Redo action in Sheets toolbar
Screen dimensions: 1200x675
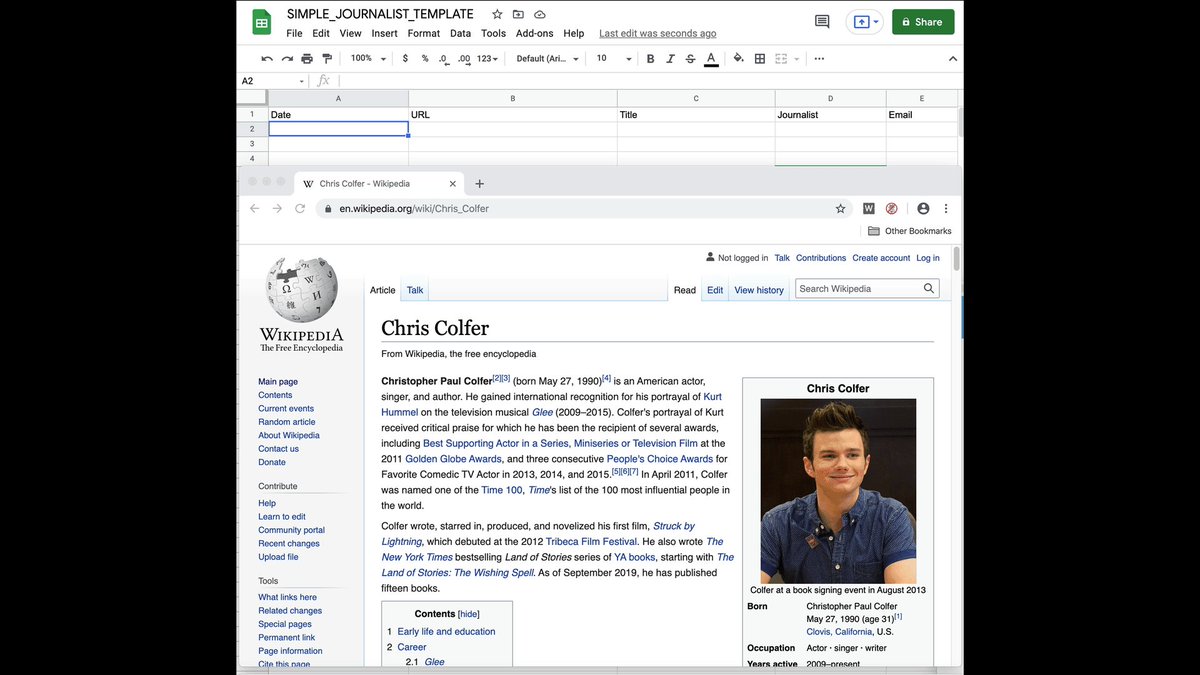coord(287,59)
